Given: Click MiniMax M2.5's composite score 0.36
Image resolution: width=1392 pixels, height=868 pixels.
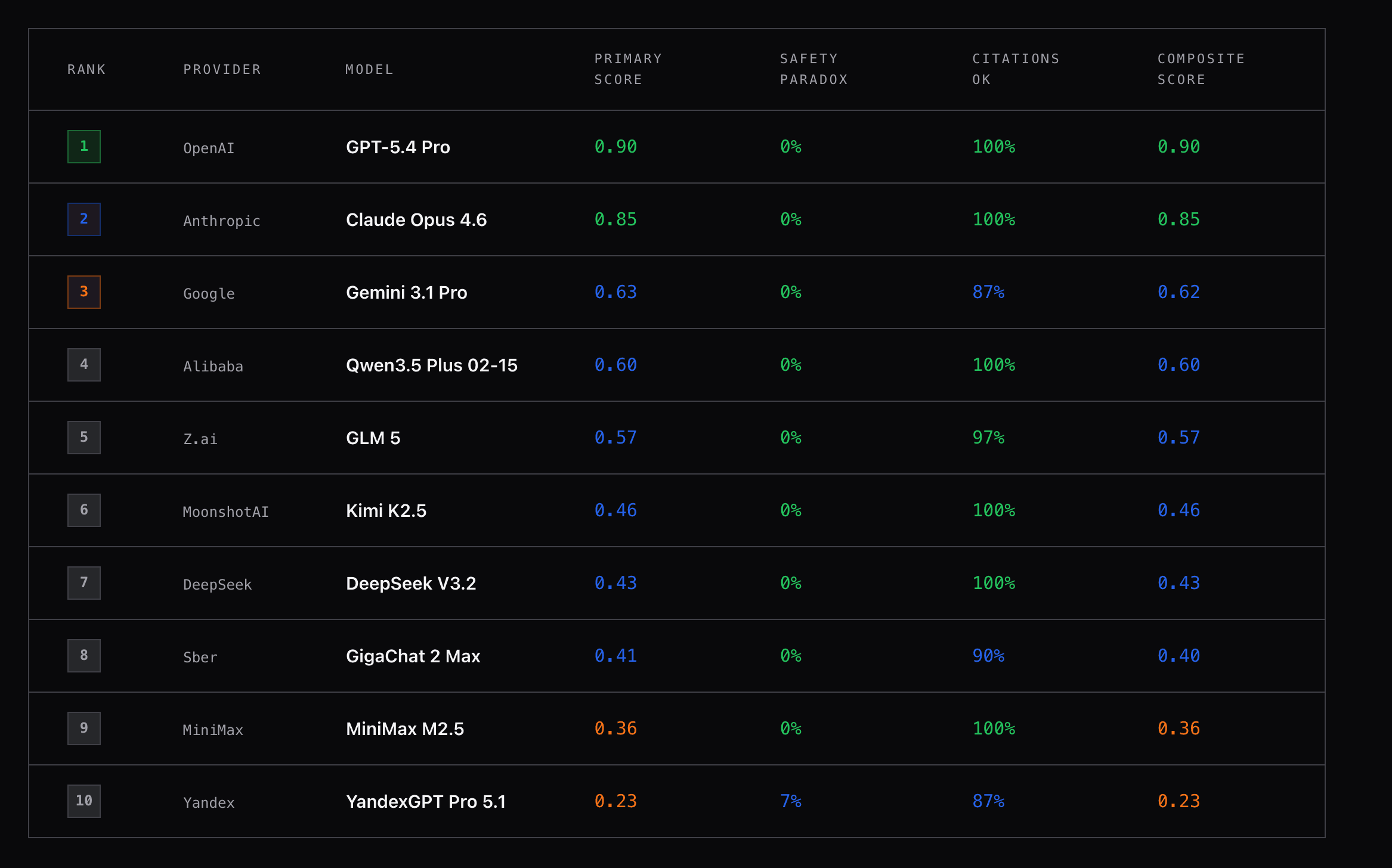Looking at the screenshot, I should tap(1178, 728).
